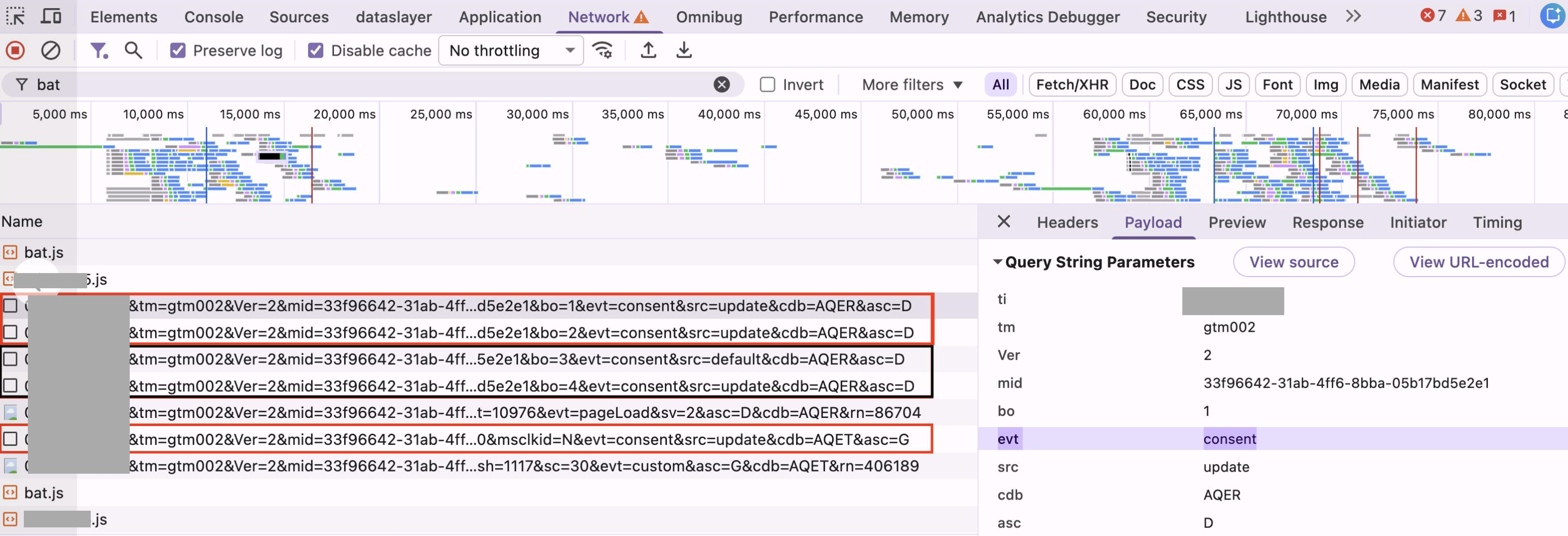
Task: Click image icon of evt=custom request
Action: pyautogui.click(x=10, y=466)
